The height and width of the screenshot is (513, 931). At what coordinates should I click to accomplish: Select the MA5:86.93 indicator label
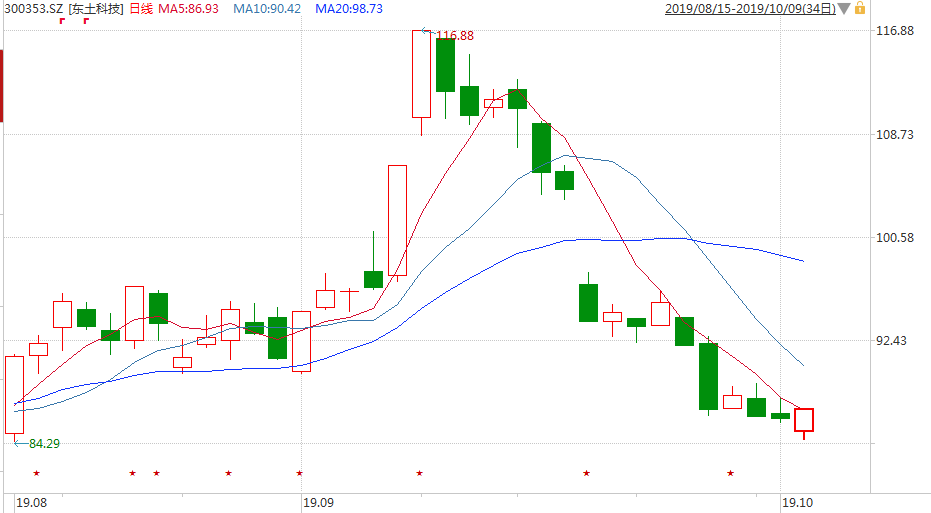point(188,9)
